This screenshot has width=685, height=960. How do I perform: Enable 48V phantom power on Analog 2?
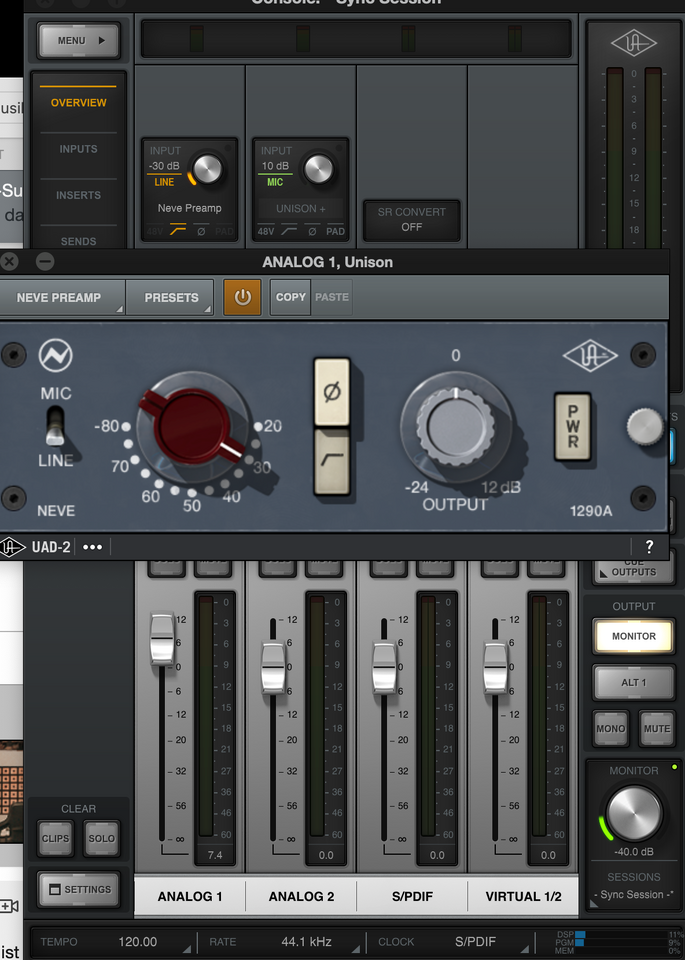pos(266,231)
